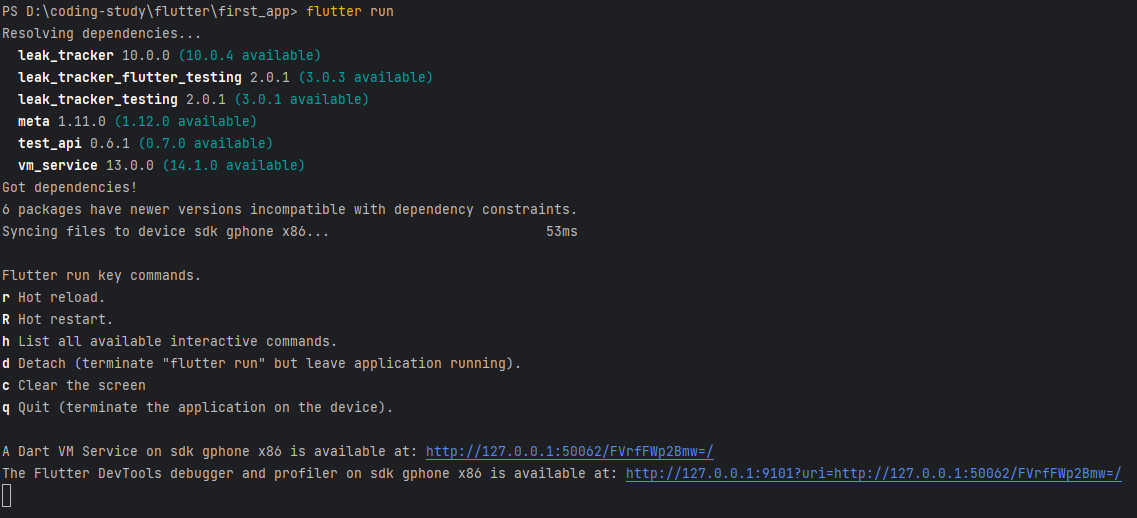Image resolution: width=1137 pixels, height=518 pixels.
Task: Click the 'Resolving dependencies...' line
Action: (102, 33)
